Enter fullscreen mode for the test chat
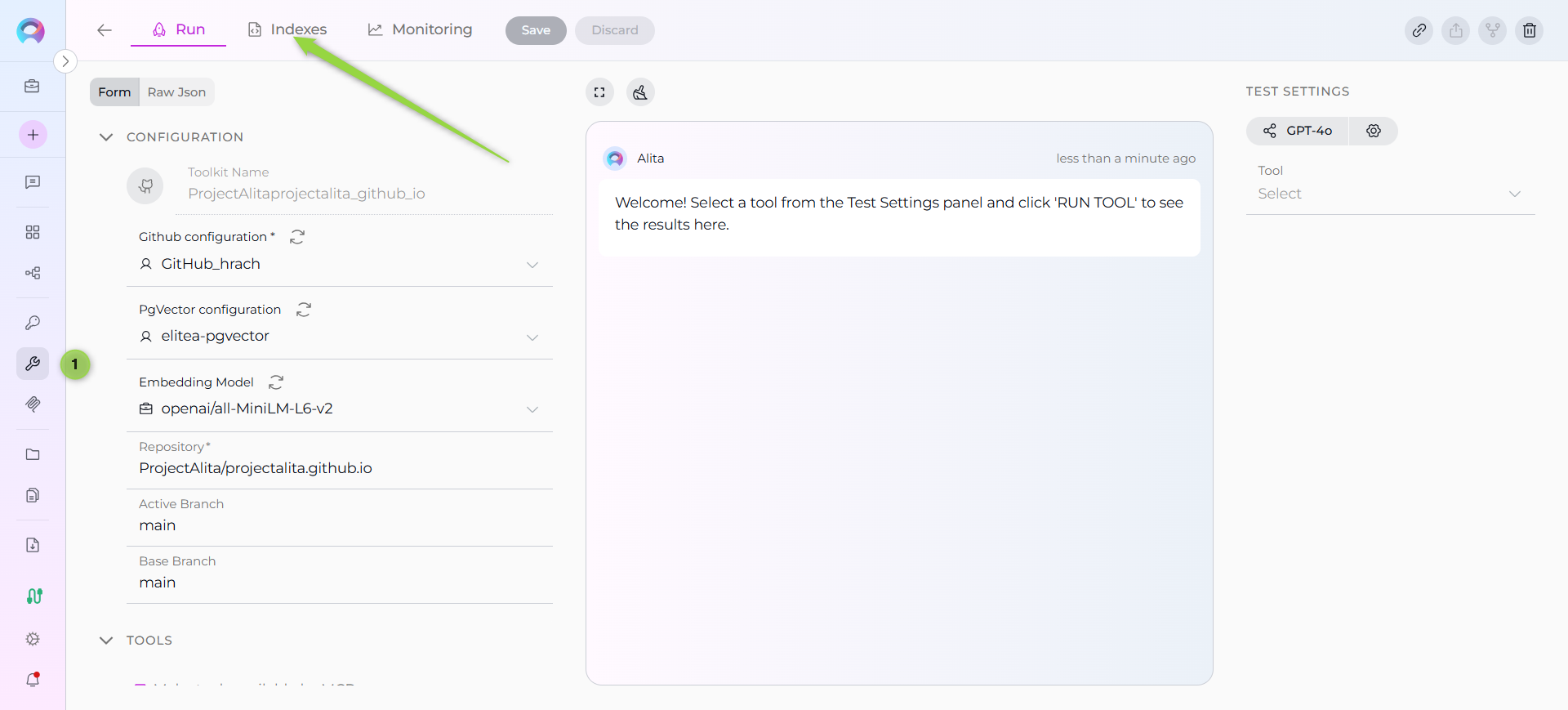 point(599,92)
